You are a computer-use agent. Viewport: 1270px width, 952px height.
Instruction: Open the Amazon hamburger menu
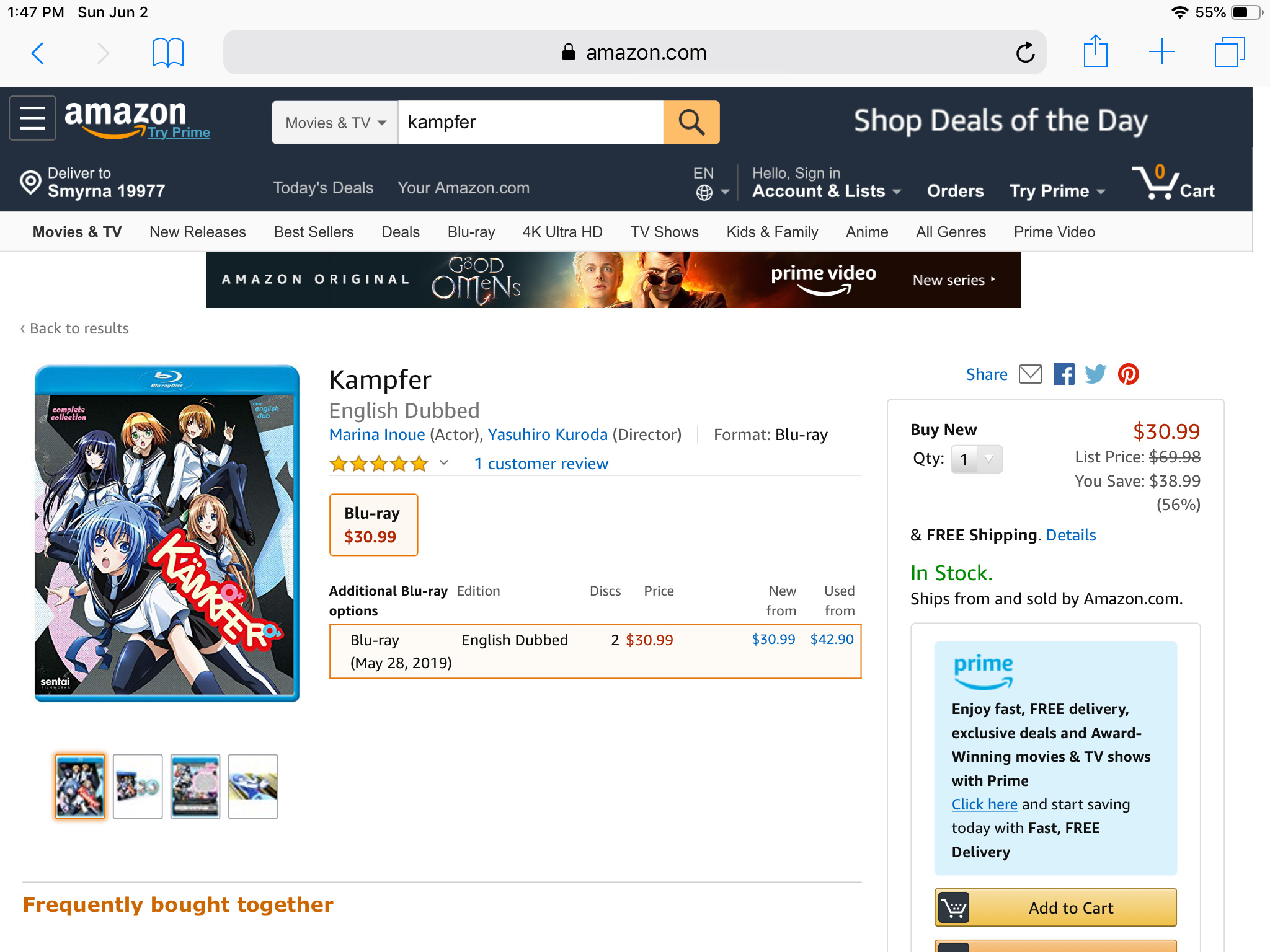32,118
